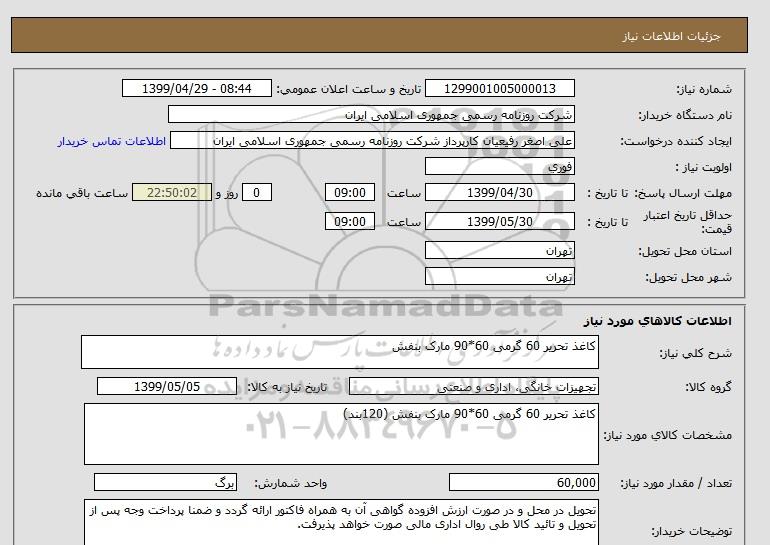
Task: Click the buyer organization name field شرکت روزنامه رسمی
Action: (371, 114)
